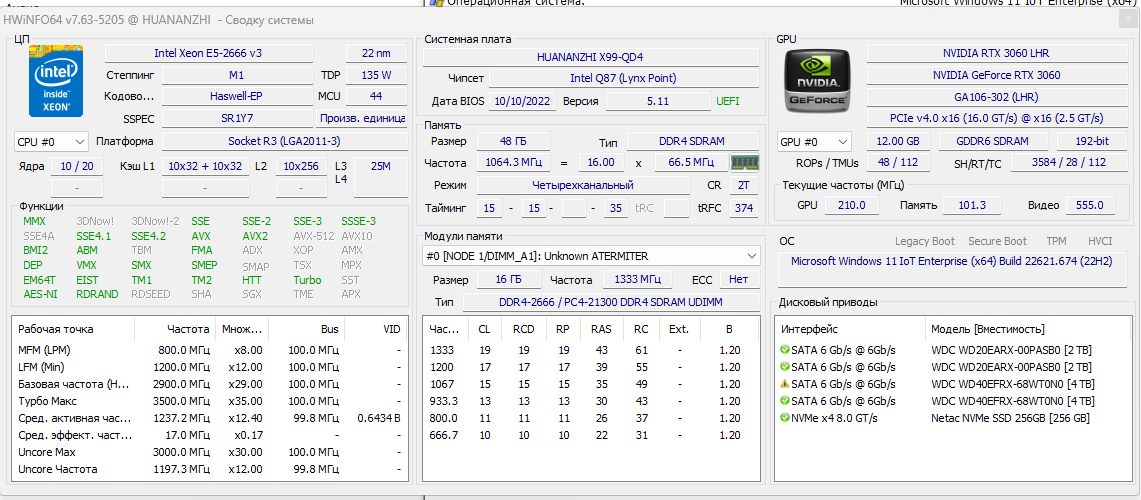Image resolution: width=1141 pixels, height=500 pixels.
Task: Open the CPU #0 selector dropdown
Action: 51,142
